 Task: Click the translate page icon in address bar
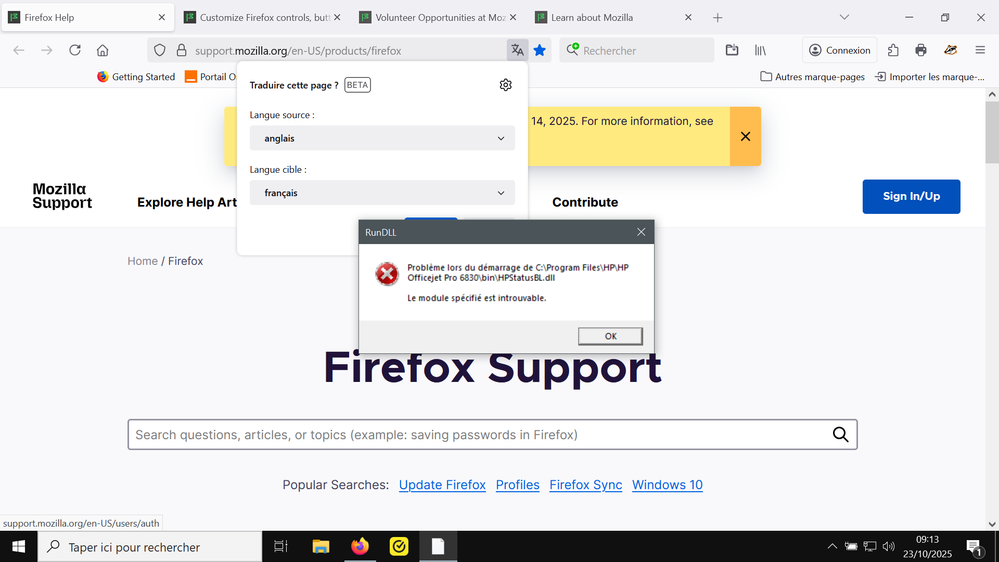[517, 50]
